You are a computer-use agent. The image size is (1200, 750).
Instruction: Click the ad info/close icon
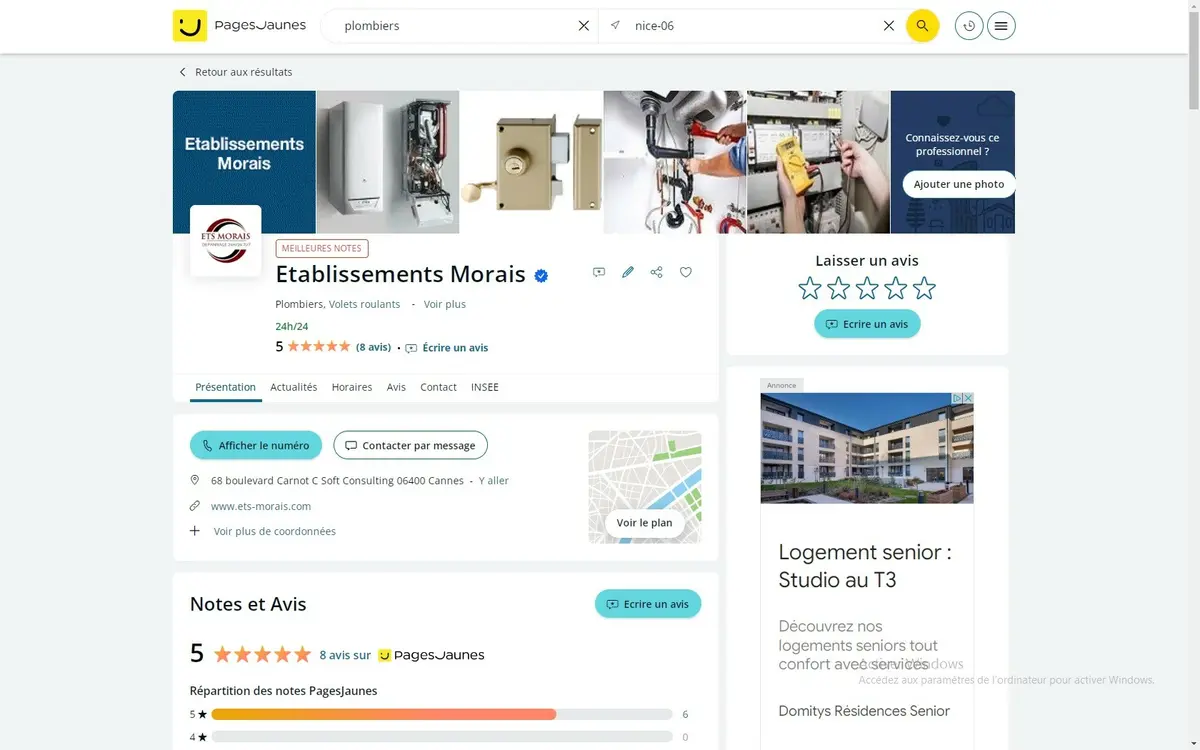tap(962, 398)
